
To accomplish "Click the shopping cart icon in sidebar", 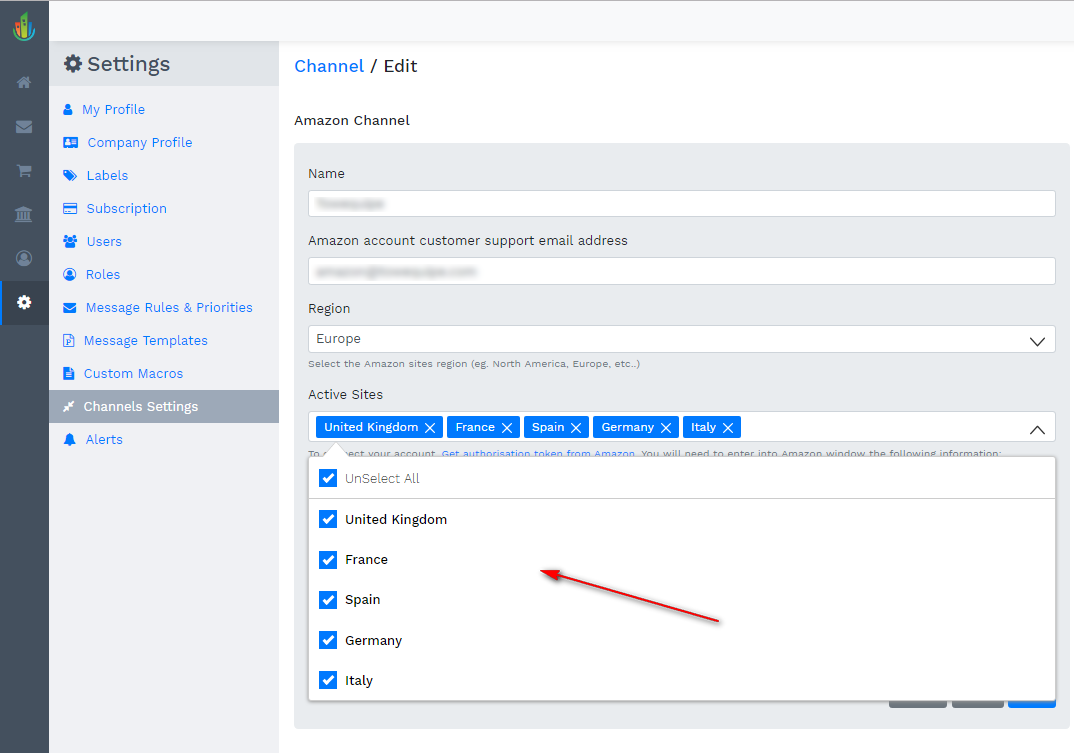I will [x=24, y=171].
